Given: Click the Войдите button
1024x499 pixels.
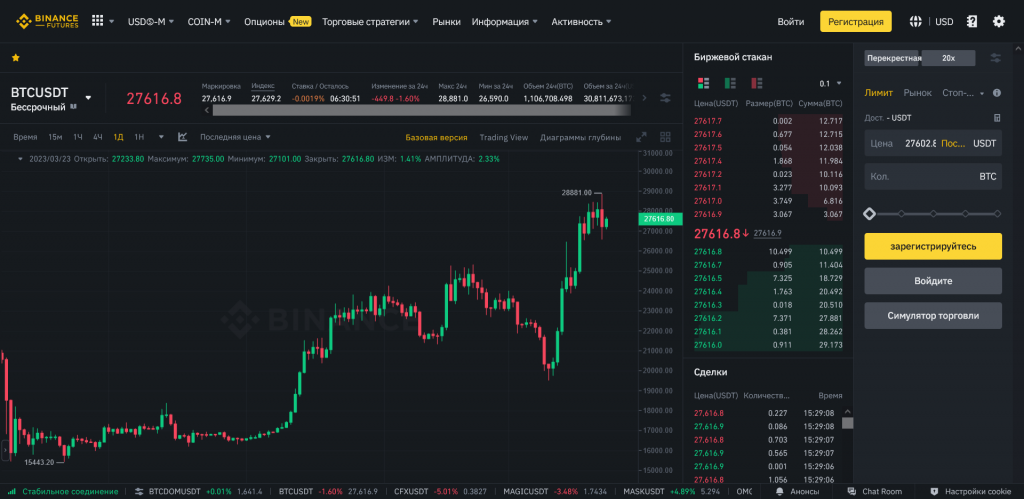Looking at the screenshot, I should click(x=933, y=281).
